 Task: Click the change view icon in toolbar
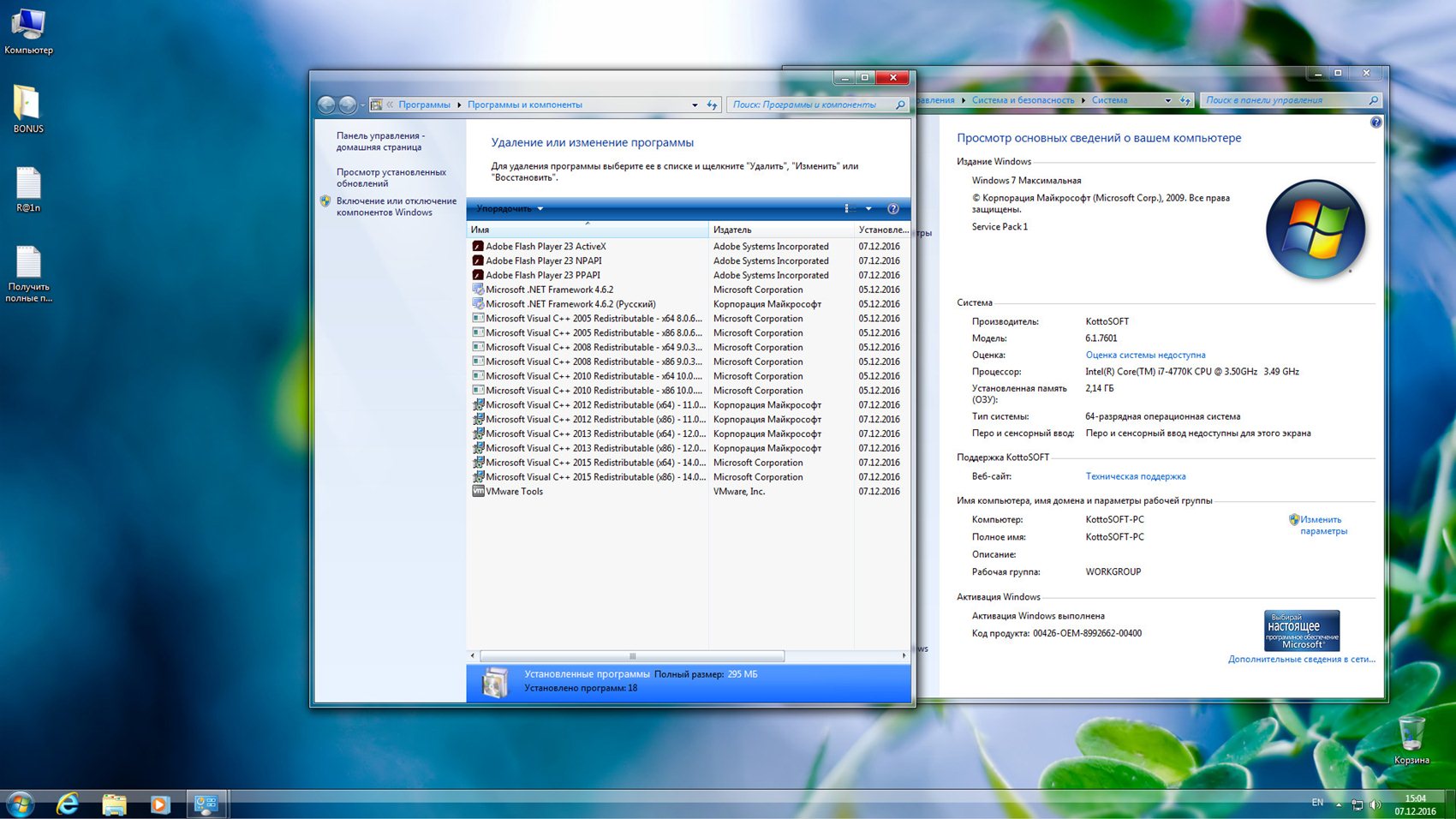point(849,208)
